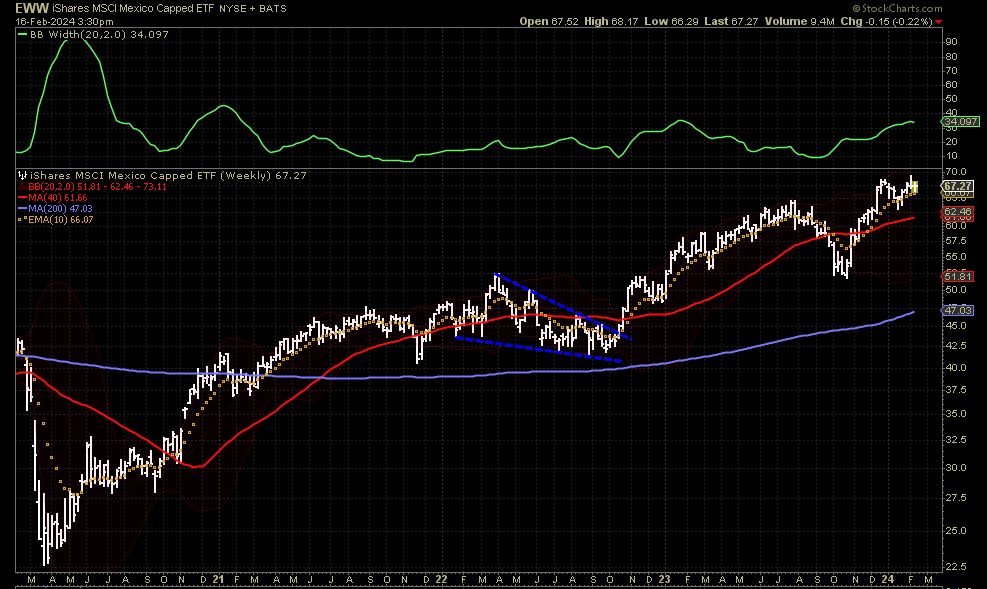The height and width of the screenshot is (589, 987).
Task: Click the 35.0 price axis label
Action: (x=956, y=413)
